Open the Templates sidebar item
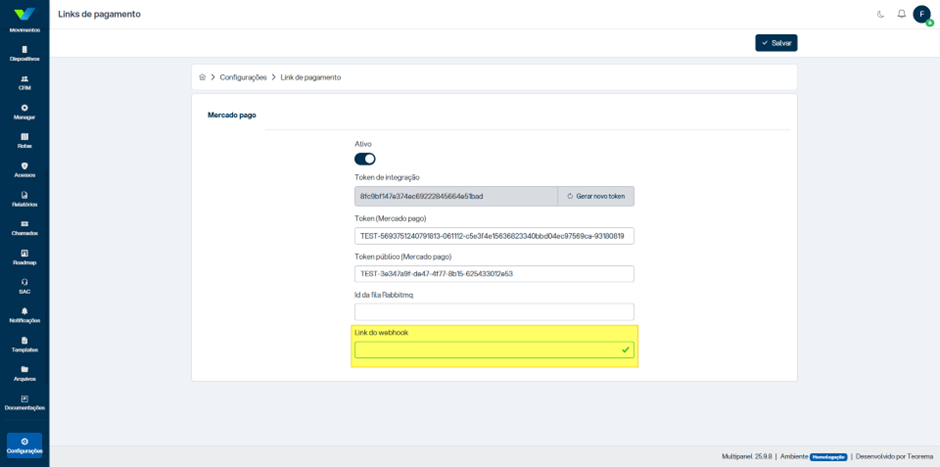Viewport: 940px width, 467px height. point(25,345)
